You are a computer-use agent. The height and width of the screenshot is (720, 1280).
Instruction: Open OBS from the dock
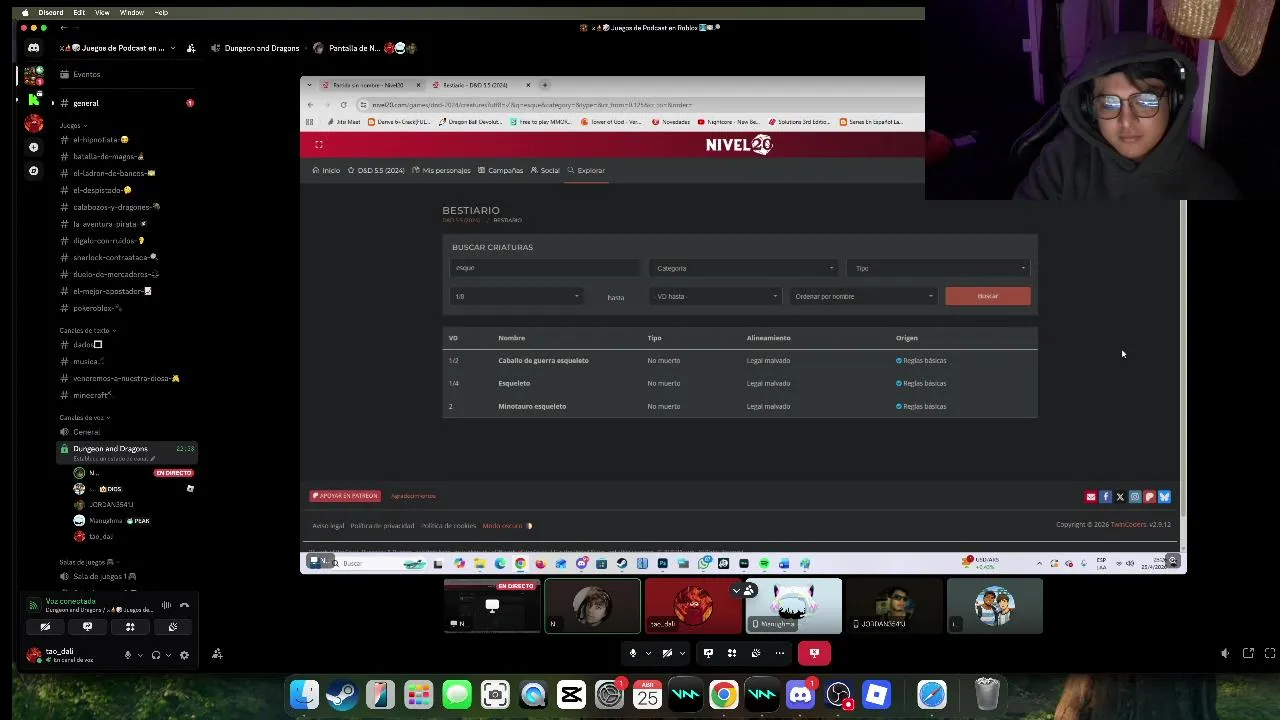click(838, 694)
